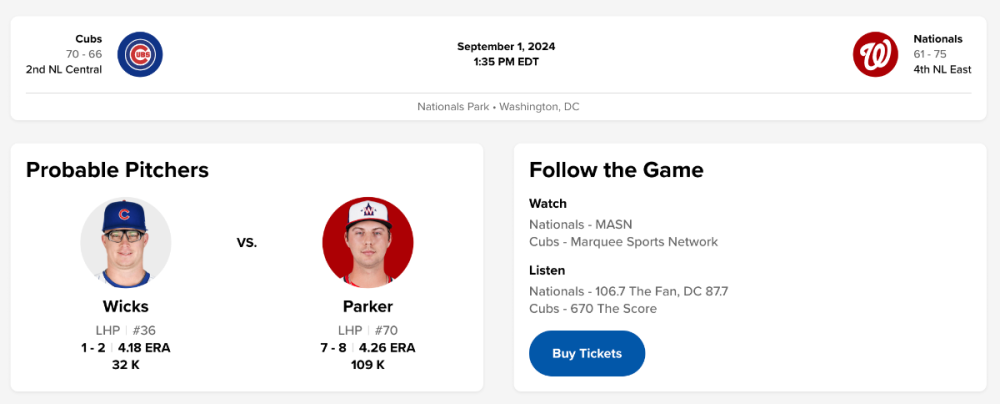Screen dimensions: 1000x404
Task: Click the Follow the Game heading
Action: [616, 170]
